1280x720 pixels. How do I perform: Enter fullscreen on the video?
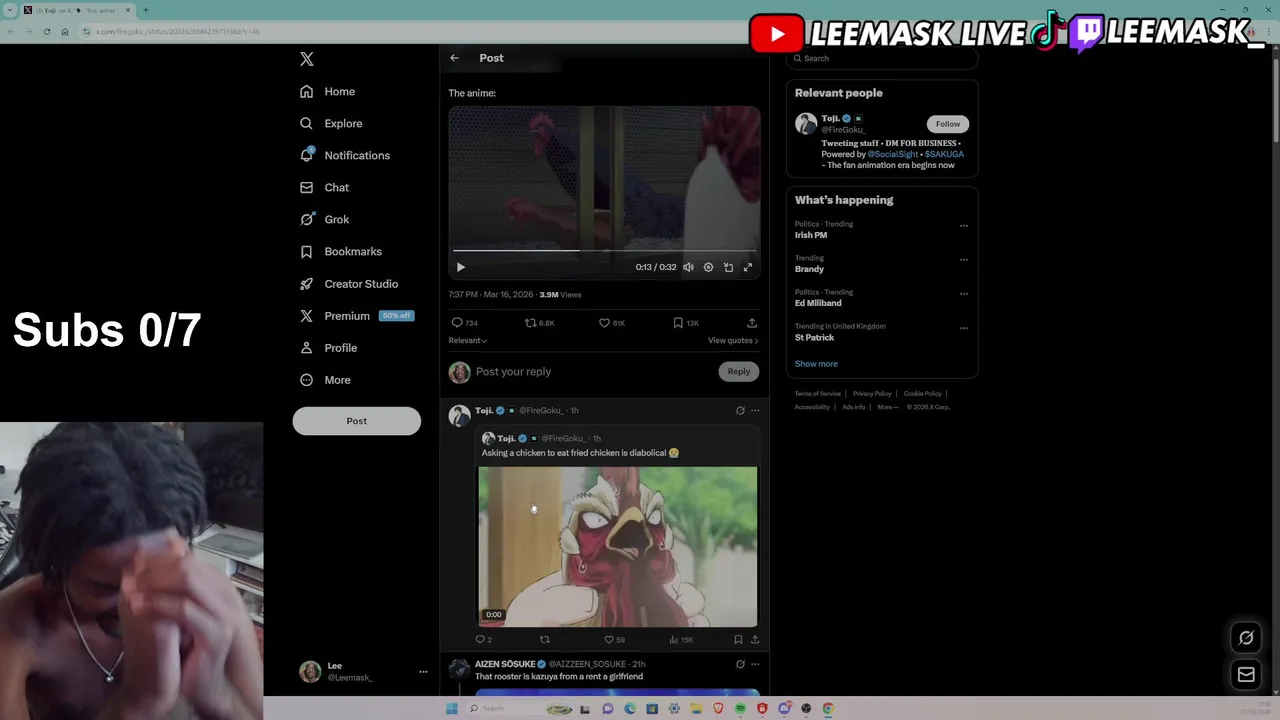pyautogui.click(x=747, y=267)
